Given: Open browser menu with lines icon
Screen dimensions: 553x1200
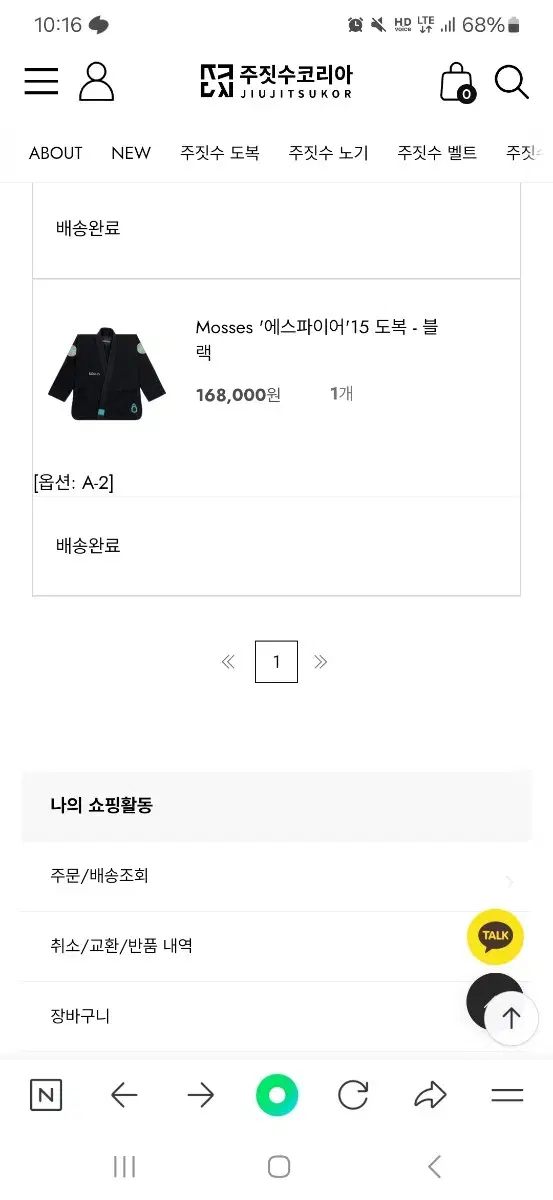Looking at the screenshot, I should click(x=507, y=1096).
